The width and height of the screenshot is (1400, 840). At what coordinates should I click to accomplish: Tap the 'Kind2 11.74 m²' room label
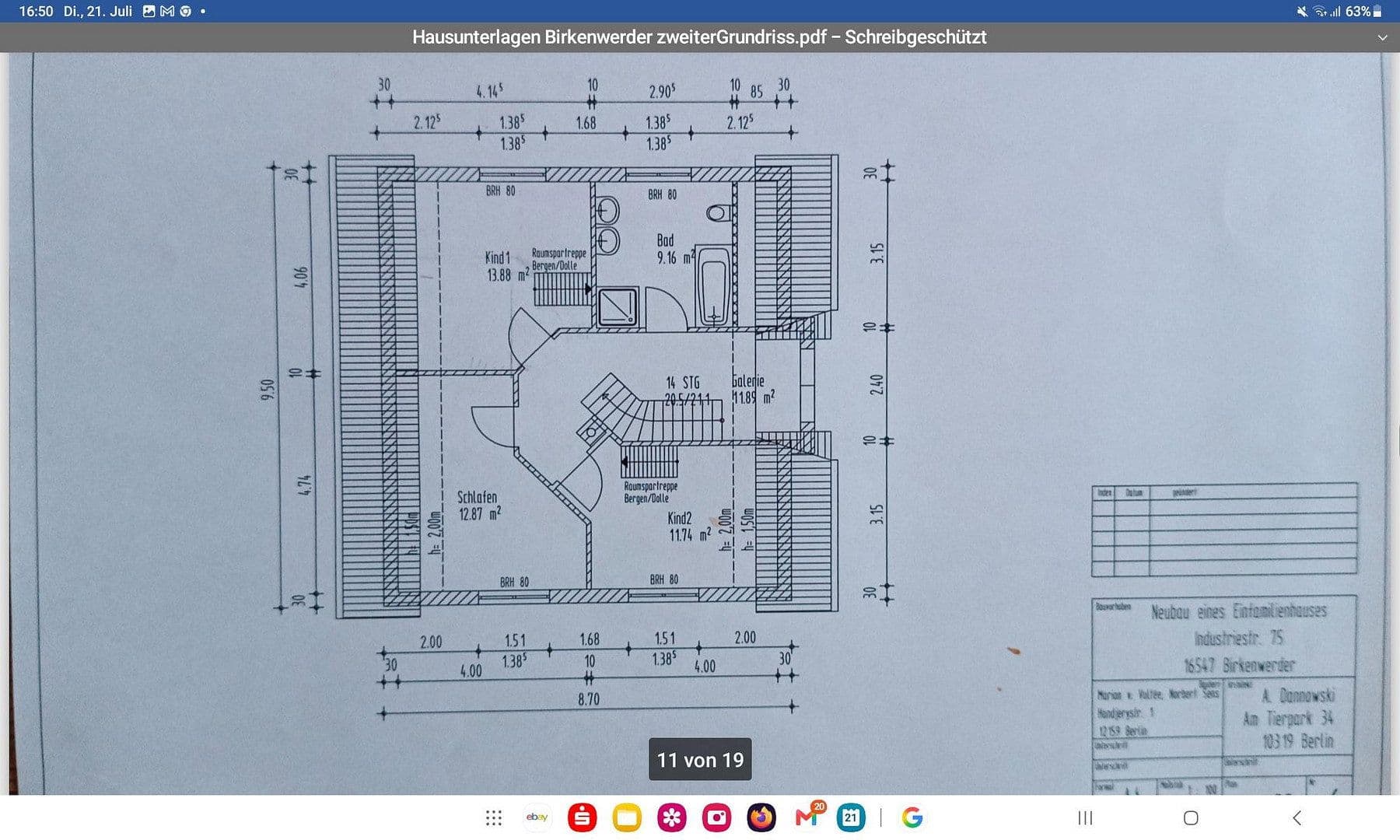click(x=689, y=526)
